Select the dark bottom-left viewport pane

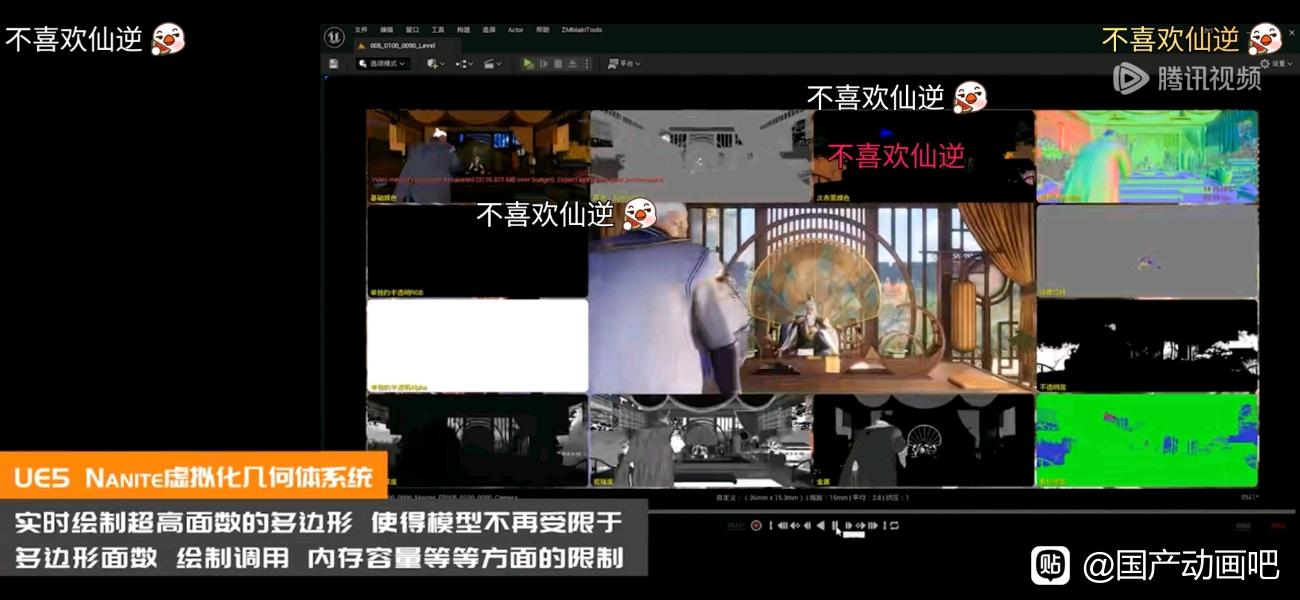(x=477, y=440)
